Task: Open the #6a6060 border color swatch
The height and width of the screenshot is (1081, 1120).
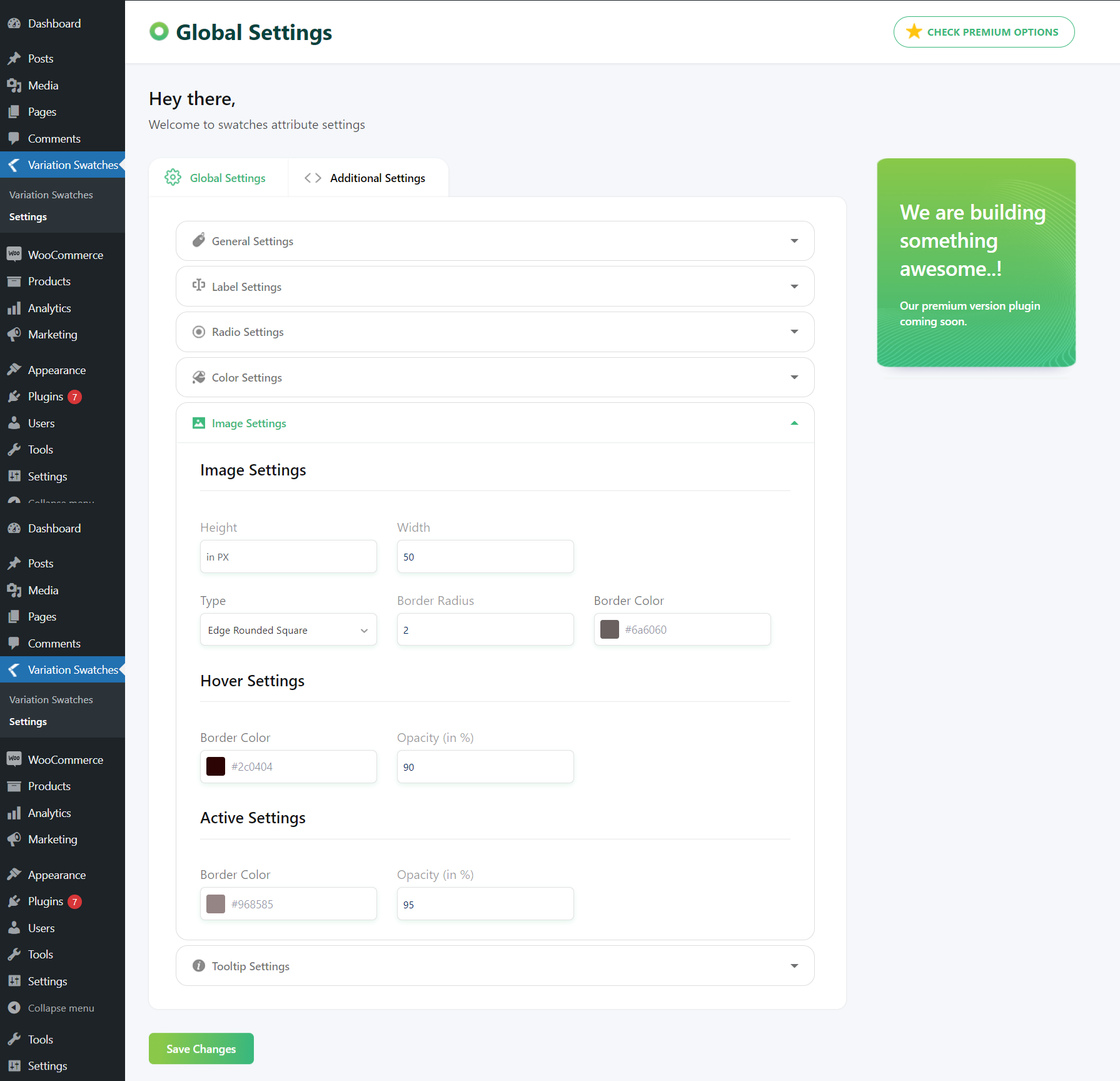Action: (610, 629)
